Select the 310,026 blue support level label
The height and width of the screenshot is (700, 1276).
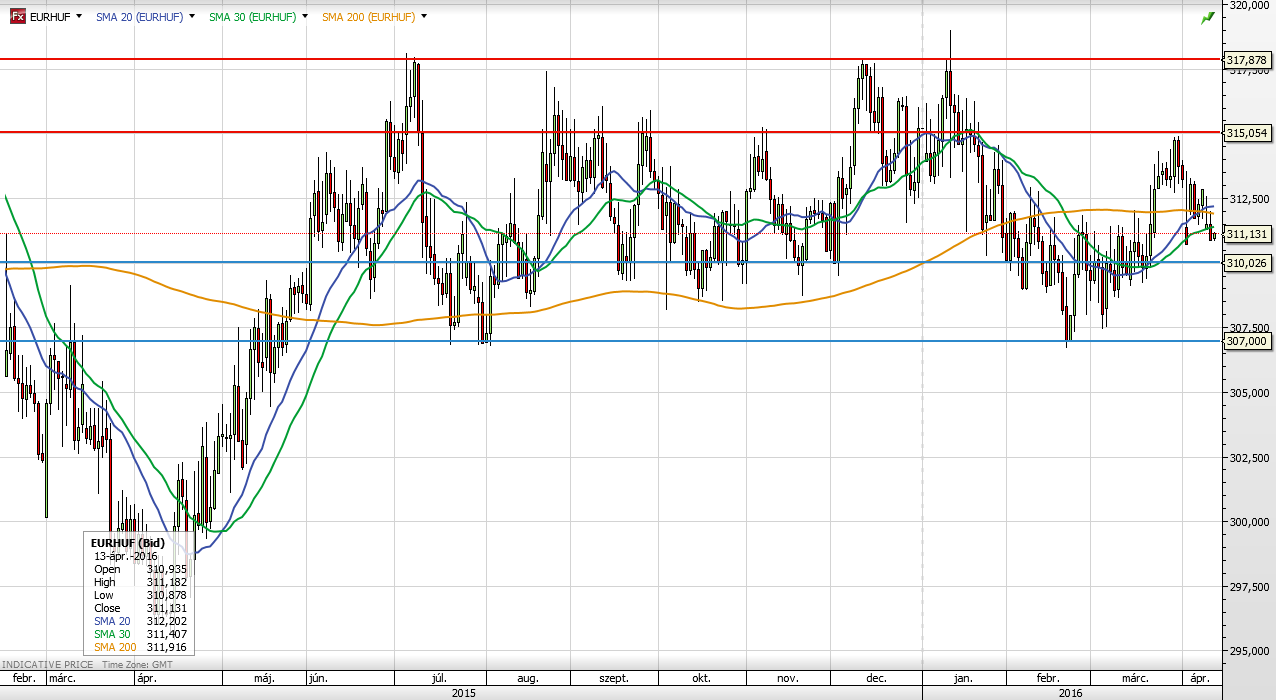(1247, 263)
